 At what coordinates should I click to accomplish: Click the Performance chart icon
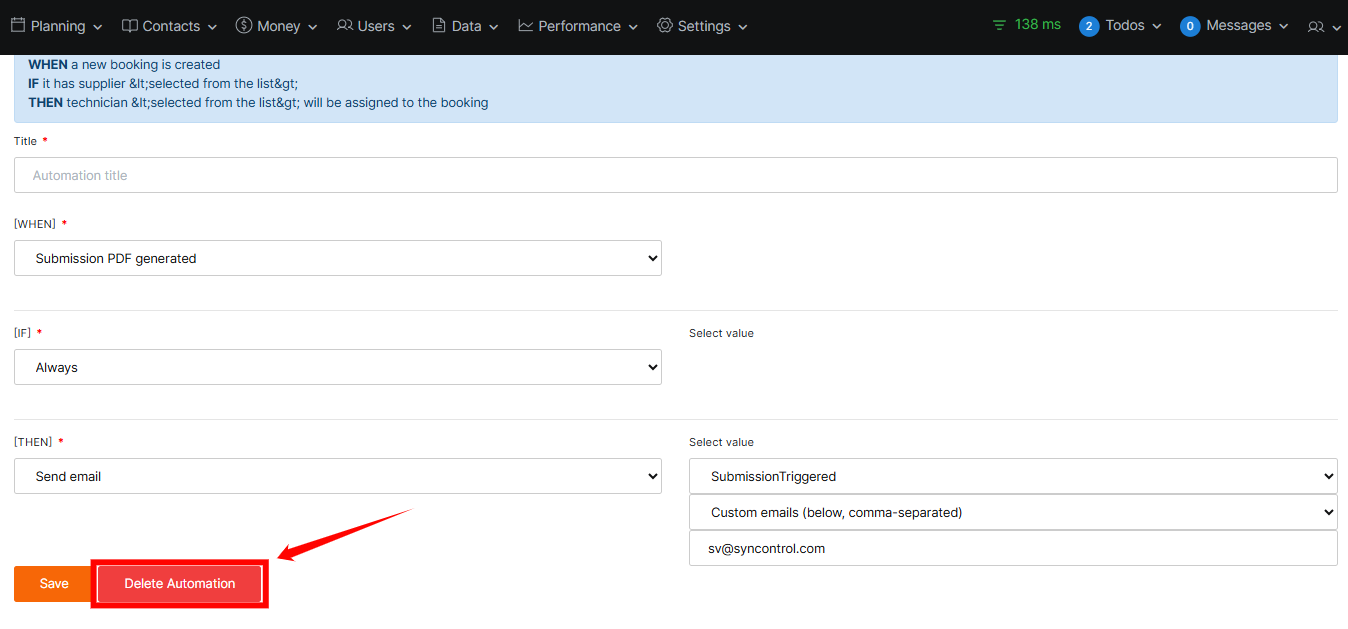point(526,26)
